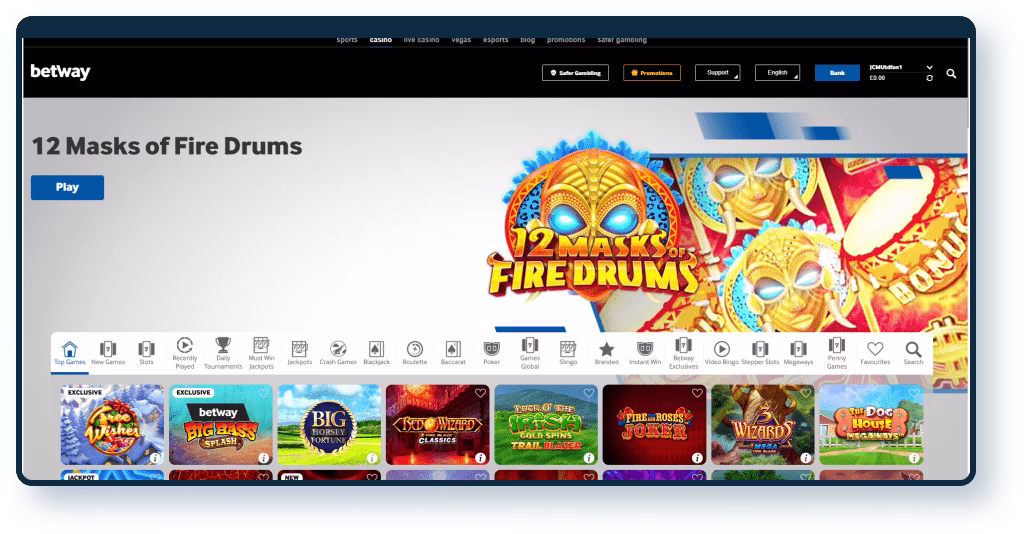Switch to the live casino tab
Image resolution: width=1024 pixels, height=534 pixels.
point(421,40)
